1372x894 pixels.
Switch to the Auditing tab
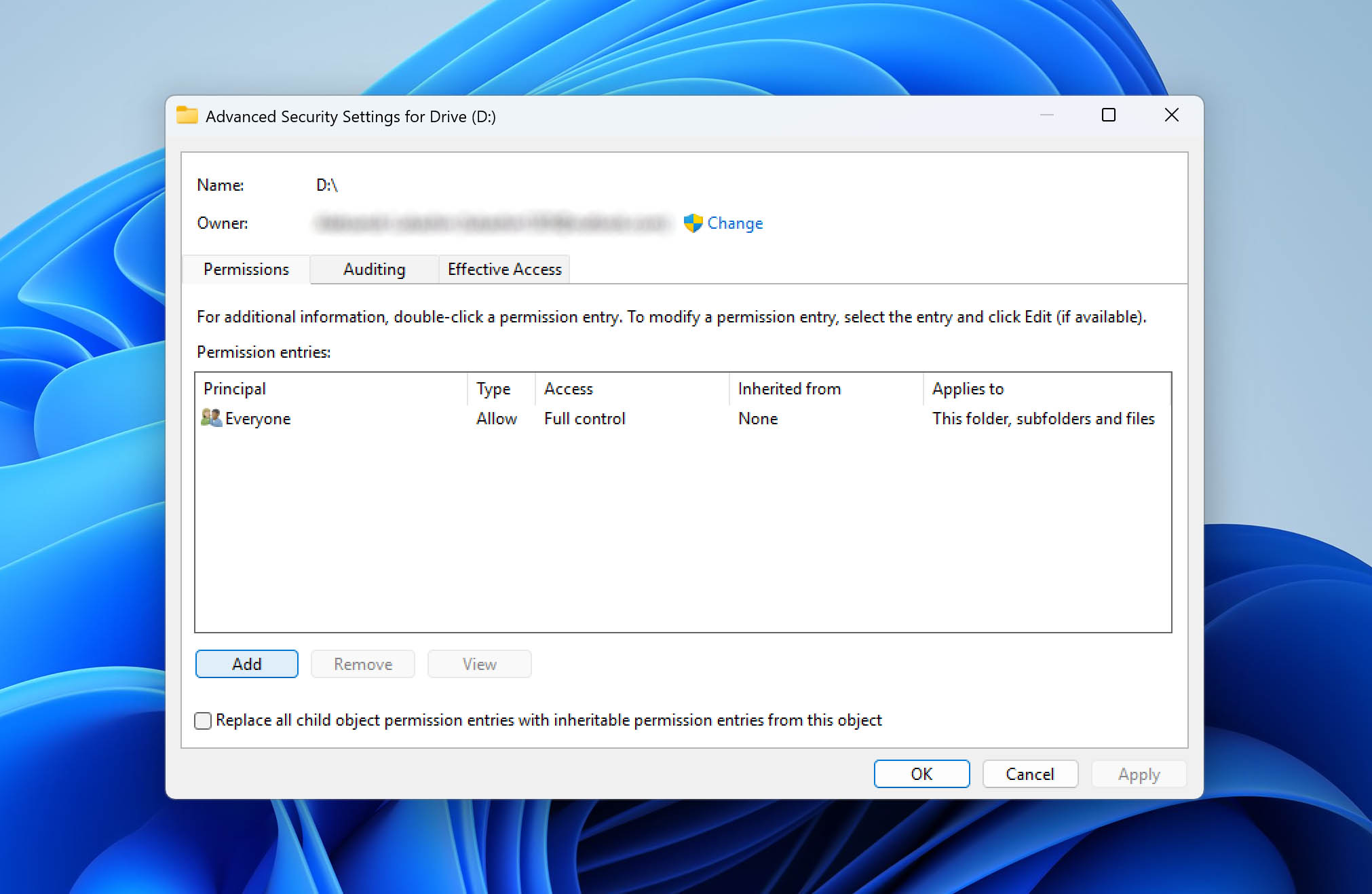click(x=374, y=269)
